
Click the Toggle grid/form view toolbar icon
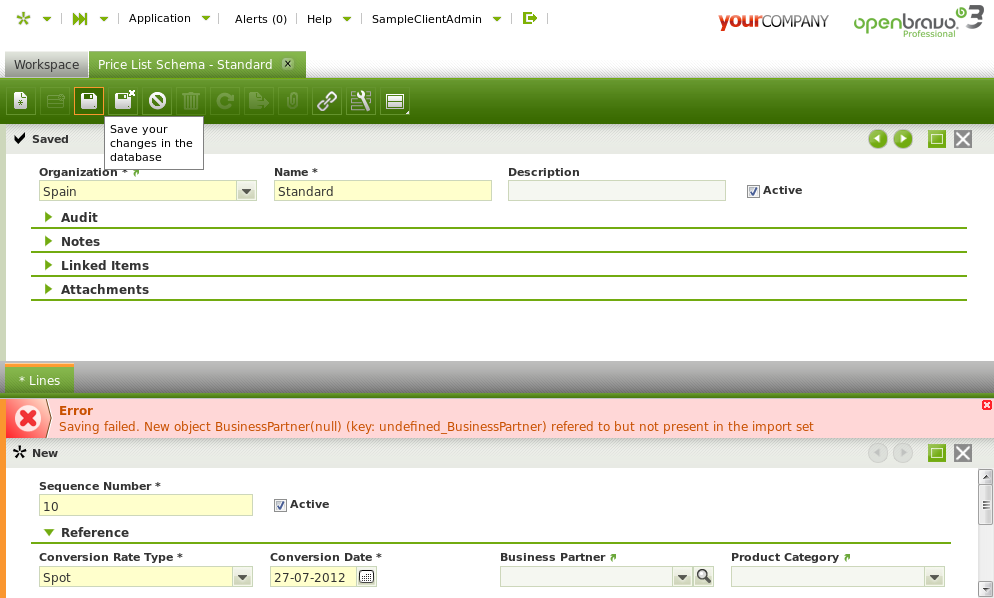(x=395, y=101)
